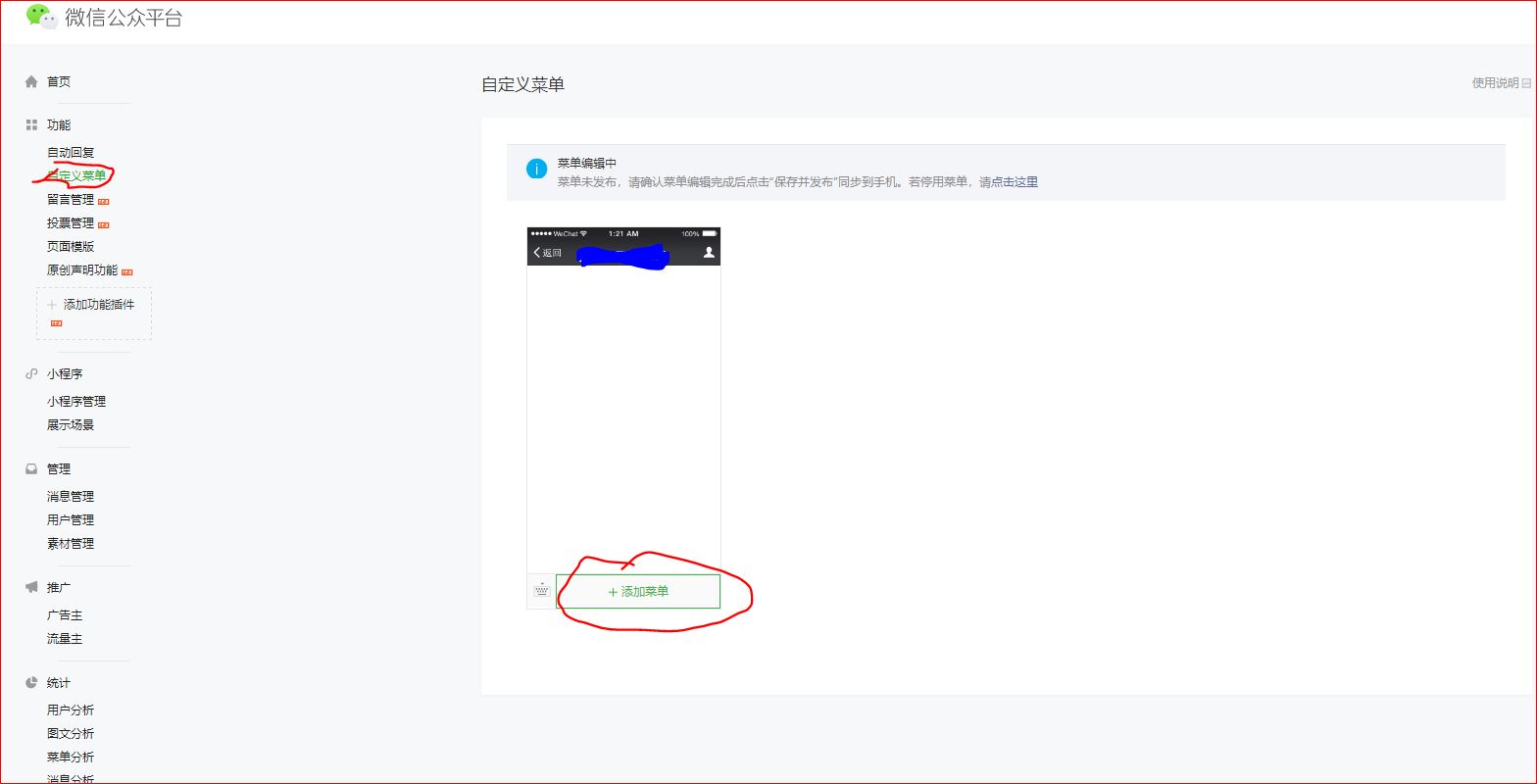Viewport: 1537px width, 784px height.
Task: Click the 自定义菜单 page heading
Action: [523, 85]
